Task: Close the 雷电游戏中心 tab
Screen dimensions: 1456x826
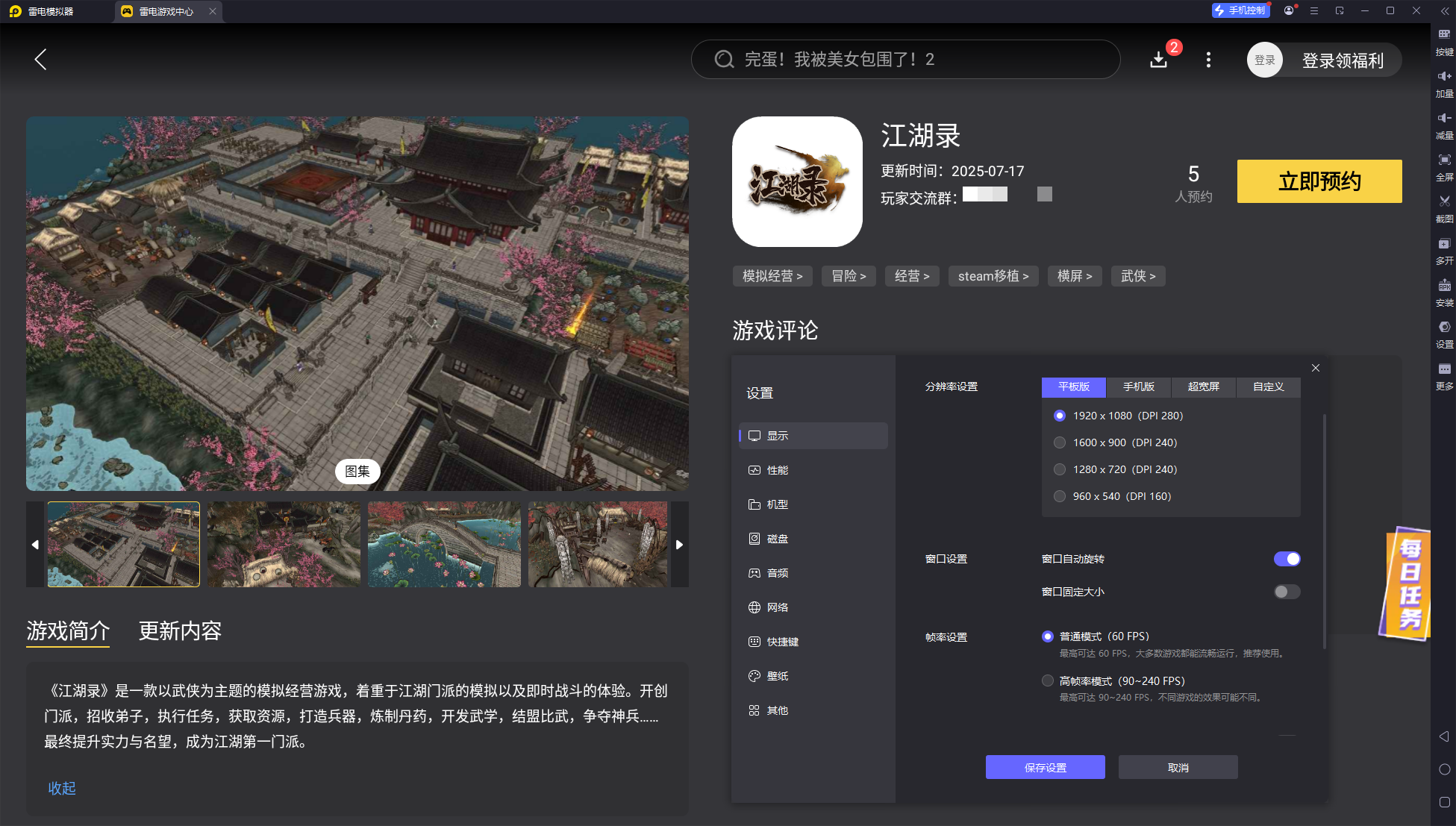Action: tap(213, 11)
